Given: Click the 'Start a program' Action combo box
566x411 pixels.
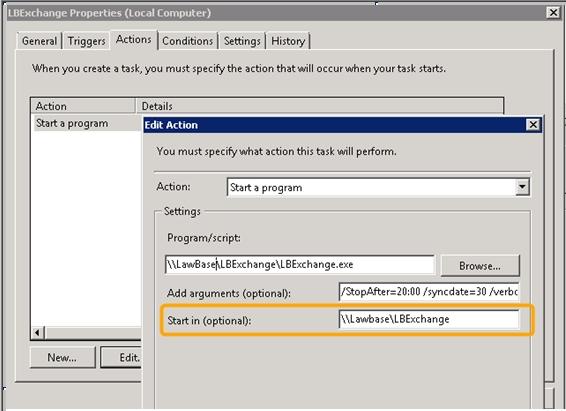Looking at the screenshot, I should click(x=378, y=187).
